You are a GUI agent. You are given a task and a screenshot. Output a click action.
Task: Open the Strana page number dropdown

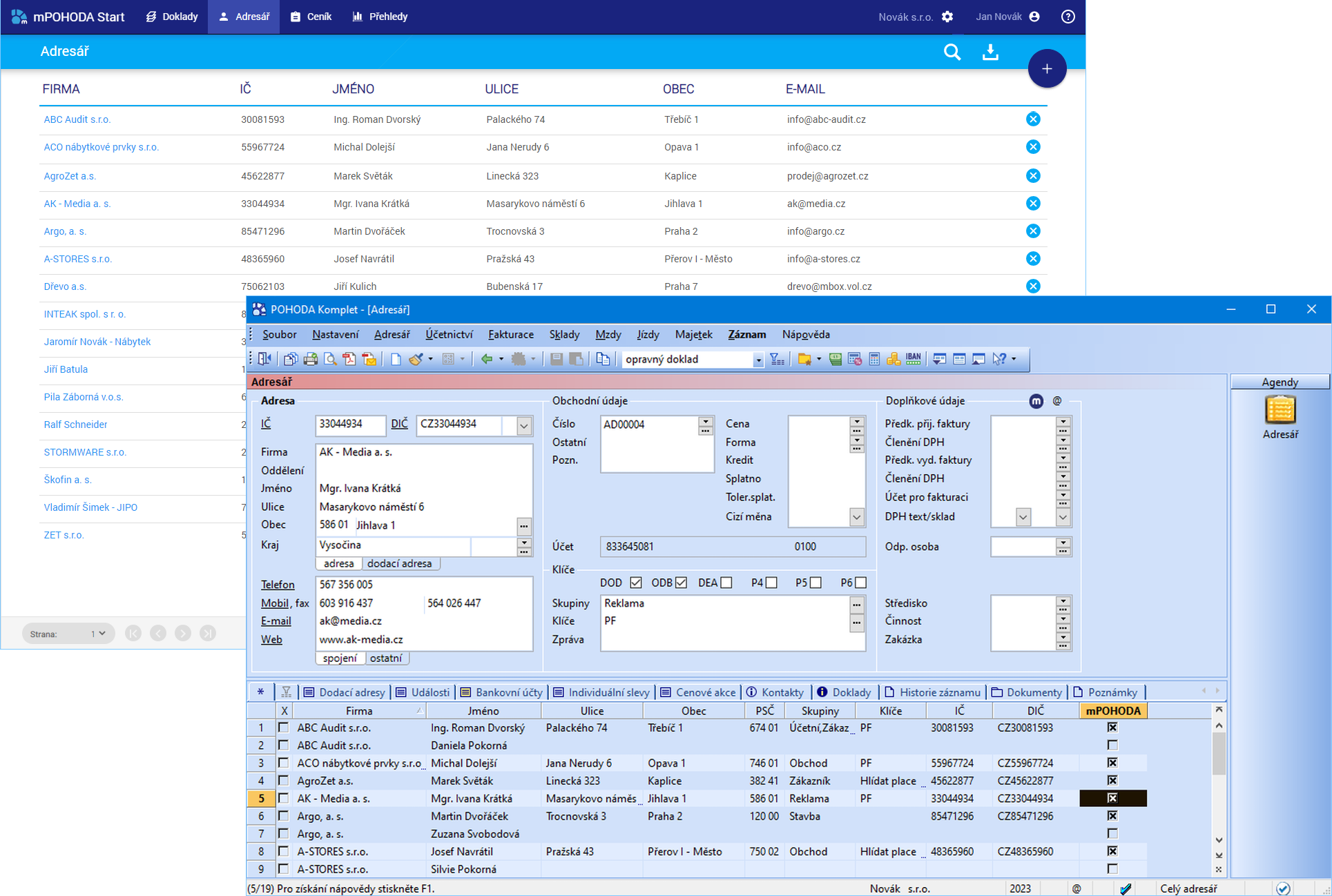98,634
